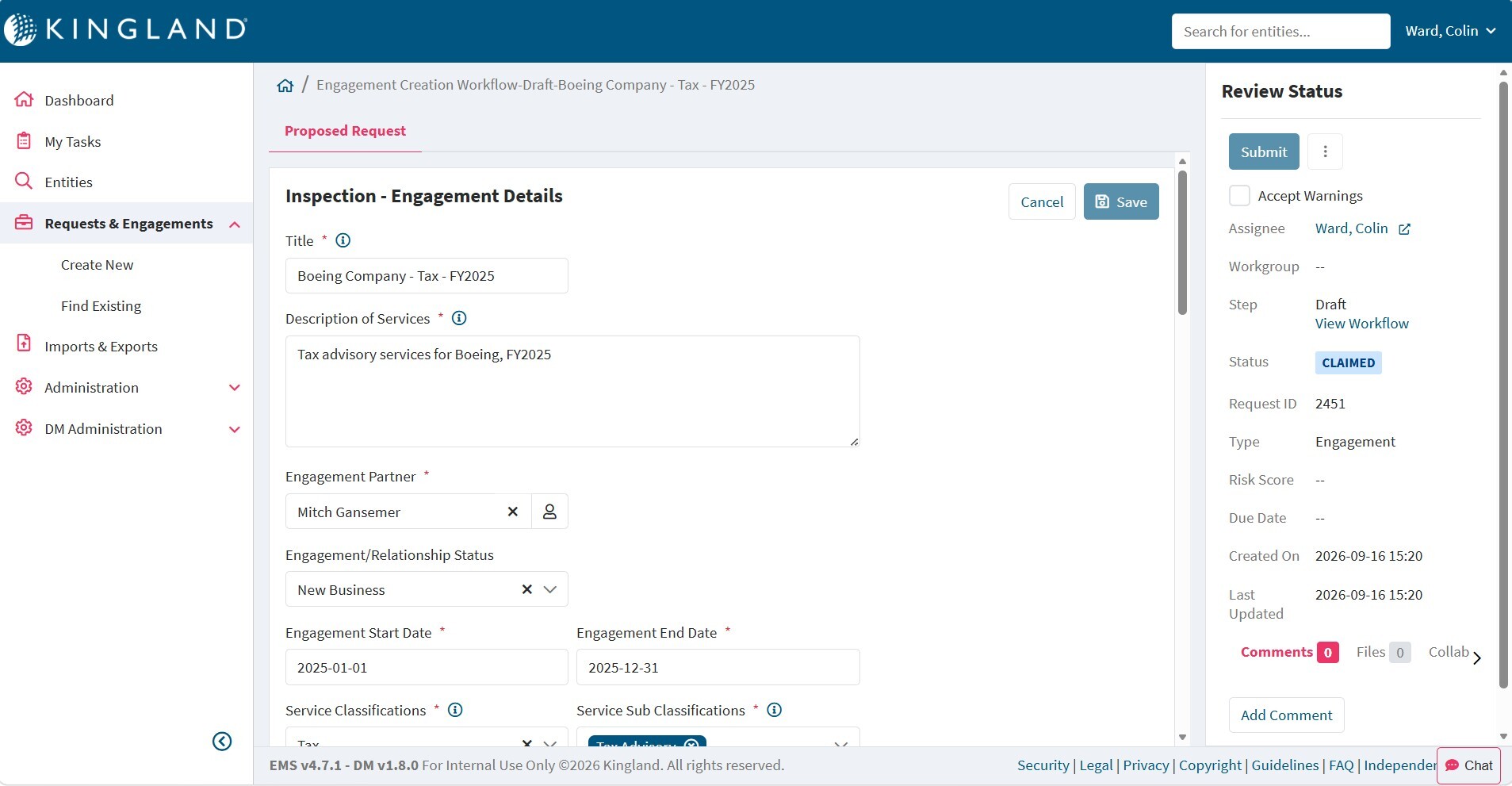Screen dimensions: 1512x786
Task: Show info for Service Classifications
Action: click(x=455, y=710)
